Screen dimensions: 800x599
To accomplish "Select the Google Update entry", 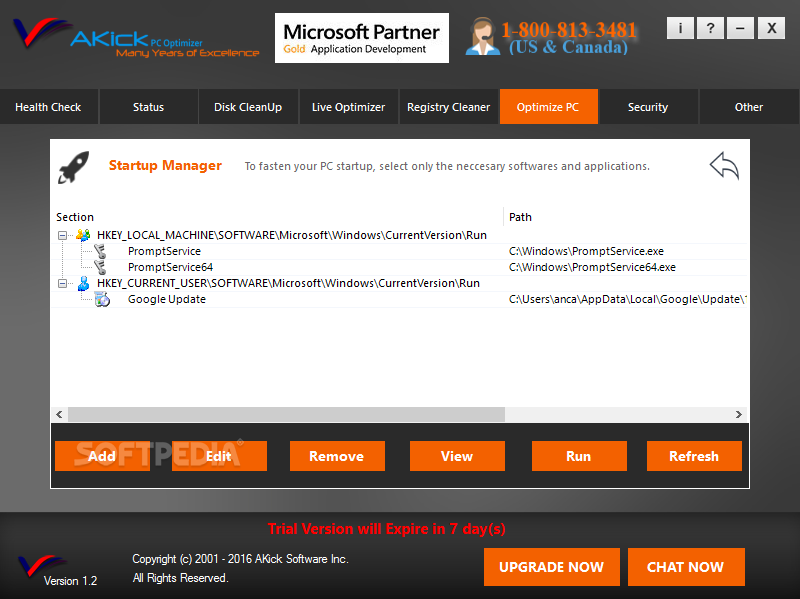I will coord(167,299).
